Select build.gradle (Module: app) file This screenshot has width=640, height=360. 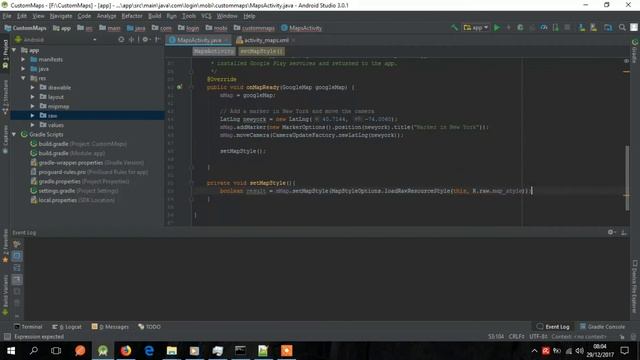click(68, 153)
